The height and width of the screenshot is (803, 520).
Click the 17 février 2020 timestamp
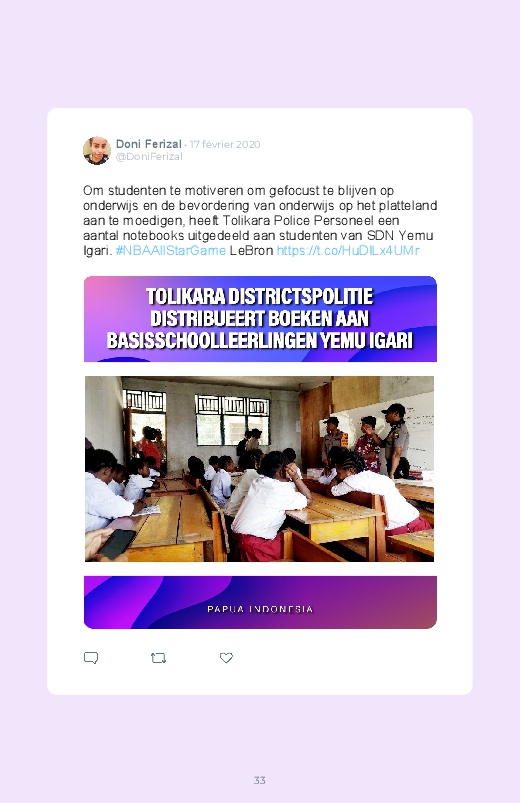(225, 144)
